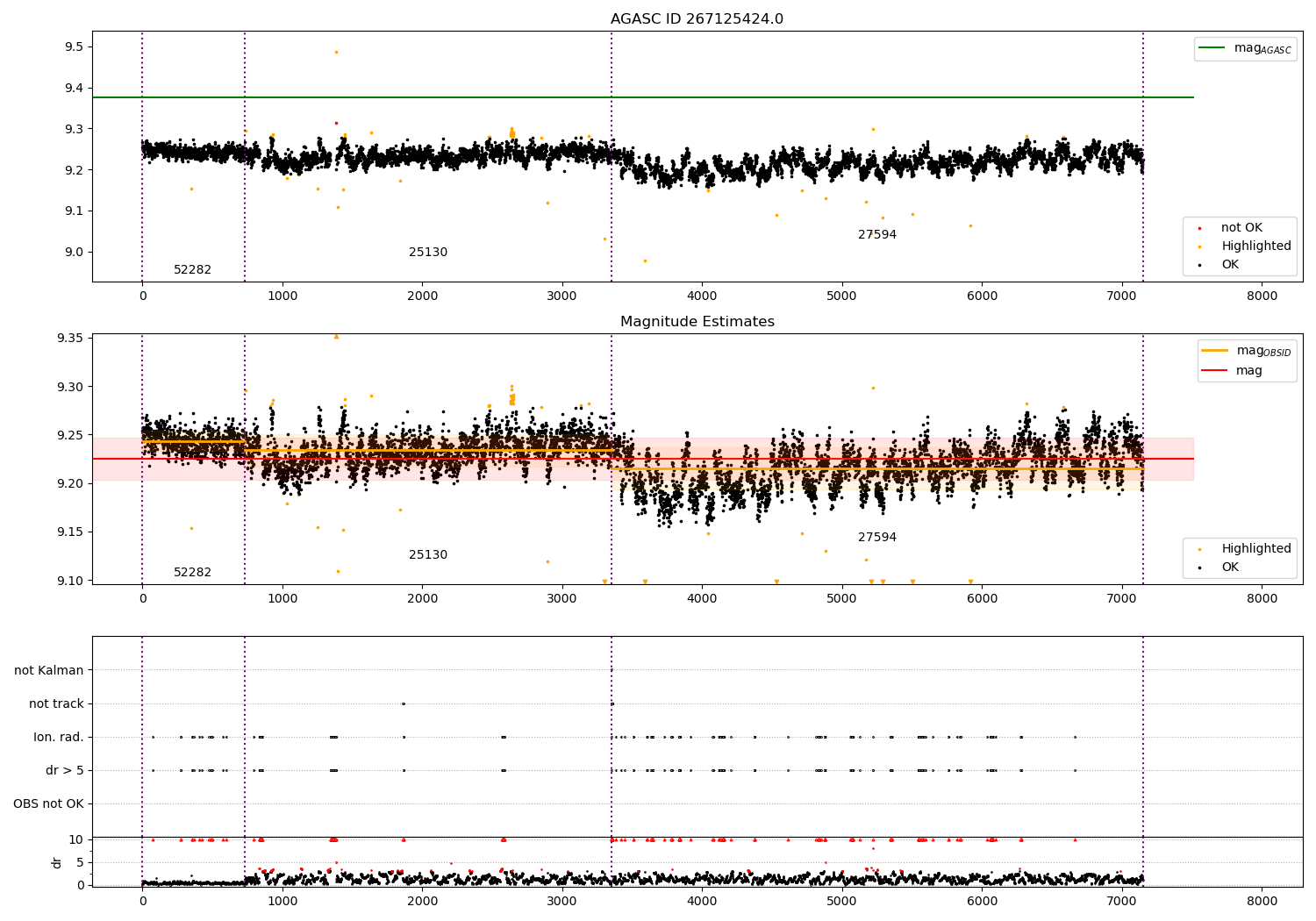Click 'not OK' legend entry in top plot

click(1241, 228)
